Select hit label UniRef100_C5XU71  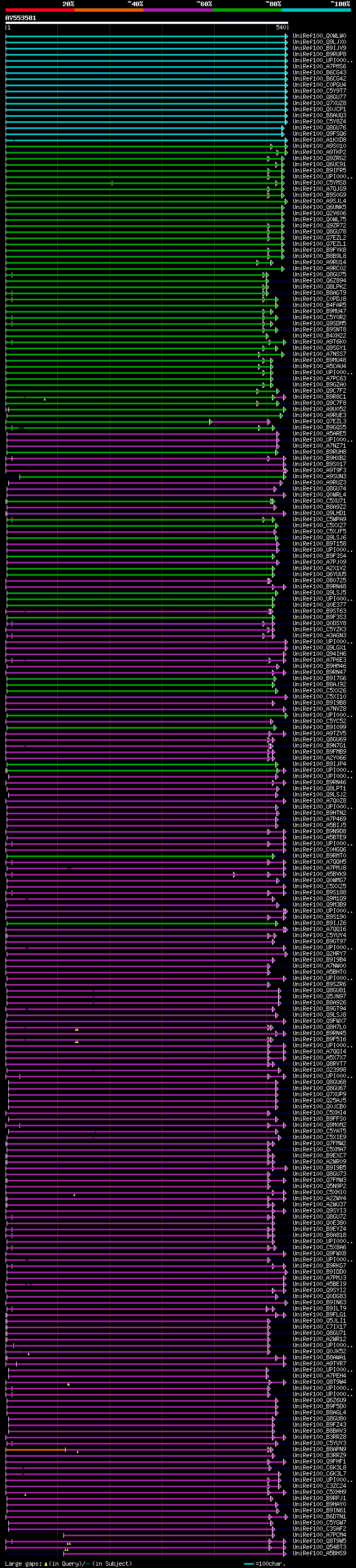pos(319,501)
